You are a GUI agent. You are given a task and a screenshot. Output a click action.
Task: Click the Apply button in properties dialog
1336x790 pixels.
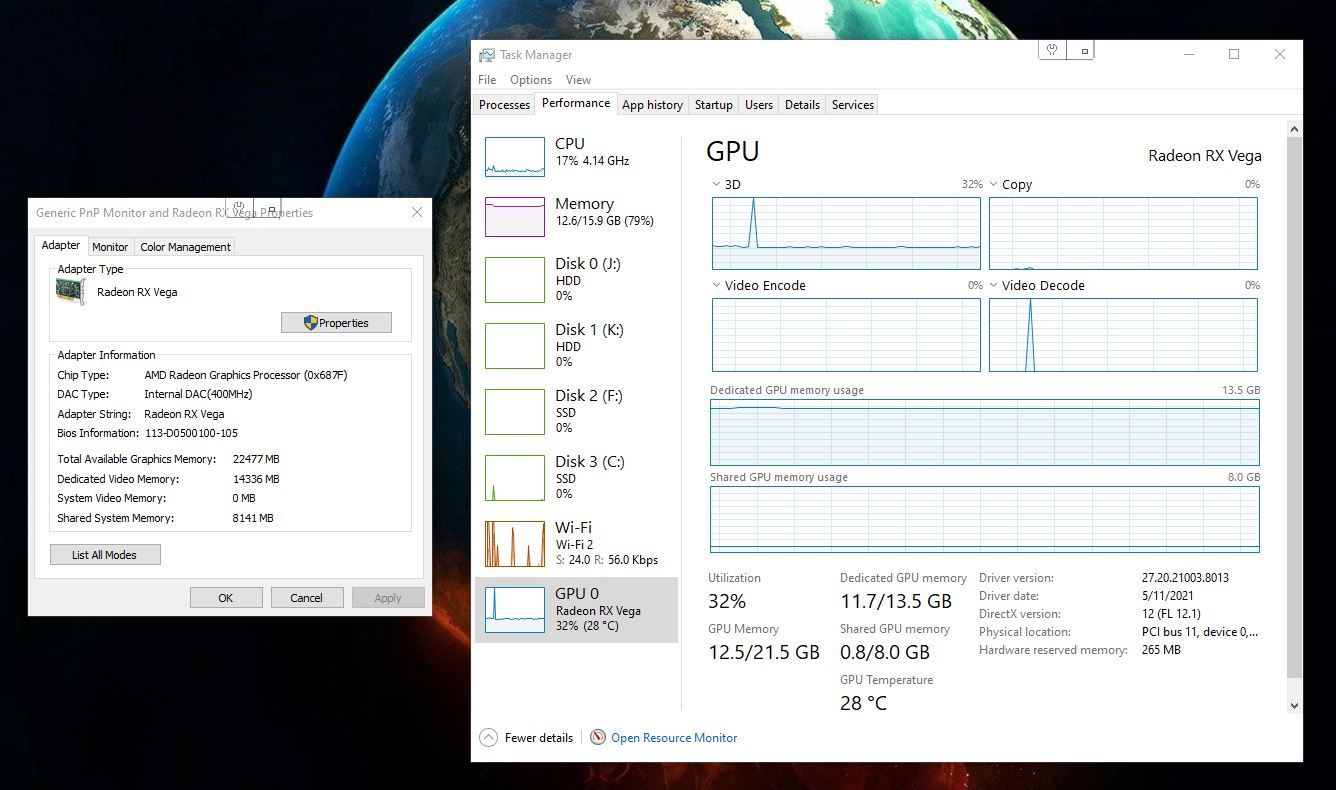click(x=388, y=598)
